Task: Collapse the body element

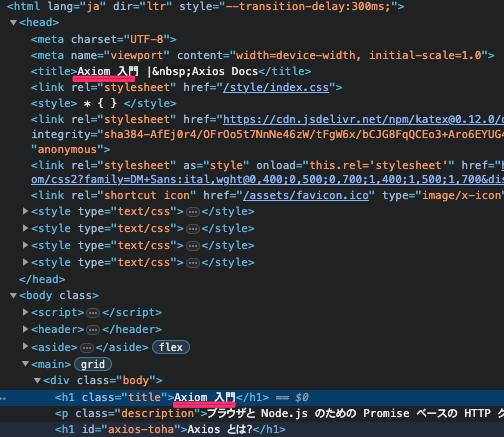Action: (13, 296)
